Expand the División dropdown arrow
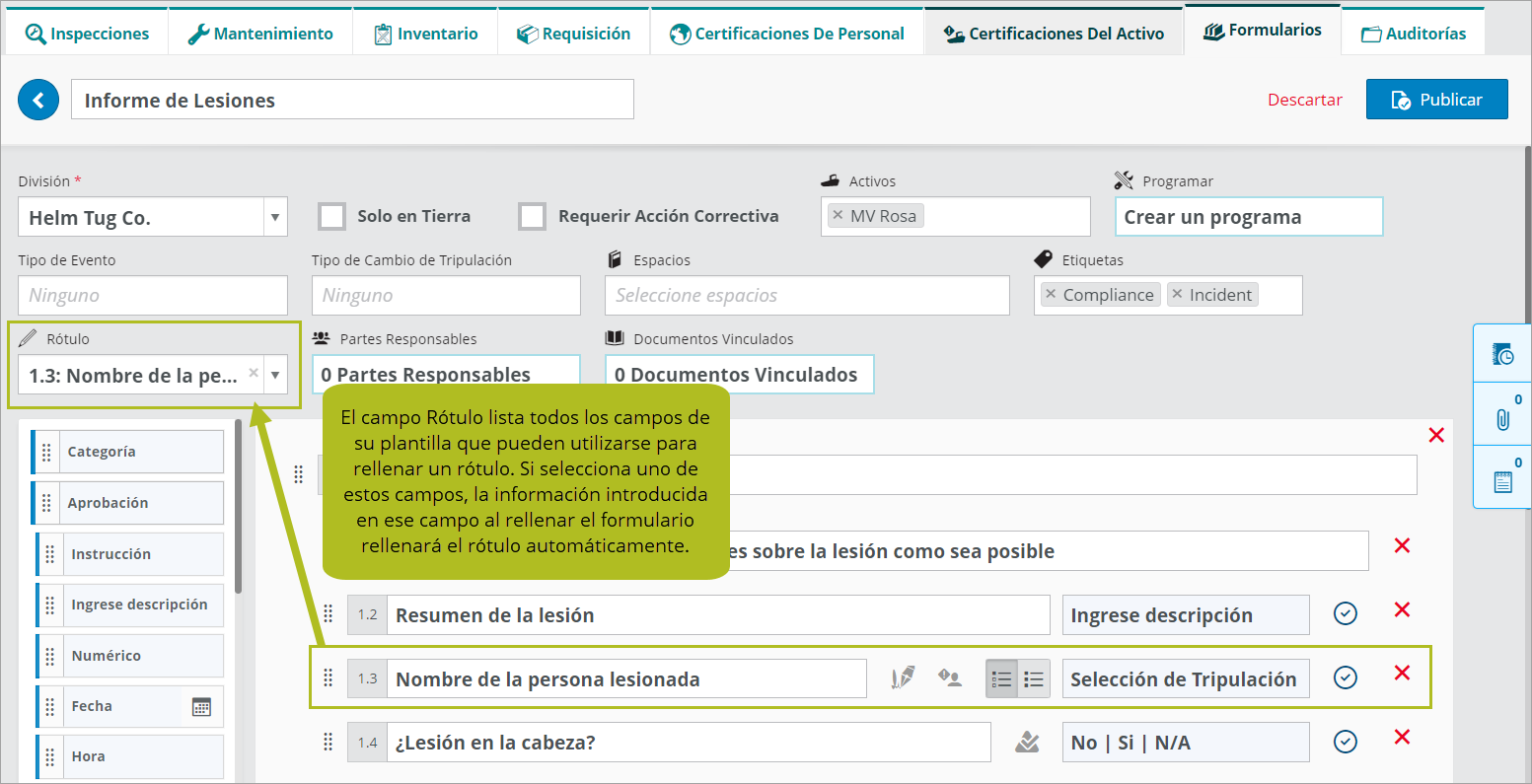1532x784 pixels. [275, 217]
